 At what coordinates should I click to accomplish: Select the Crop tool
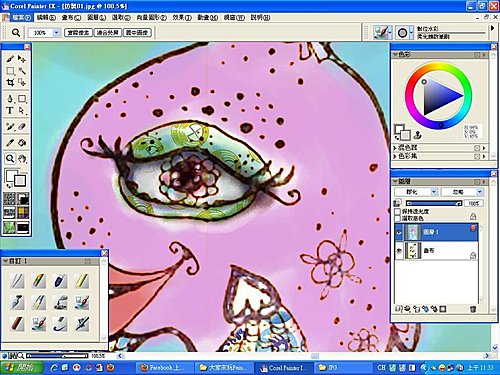coord(10,82)
